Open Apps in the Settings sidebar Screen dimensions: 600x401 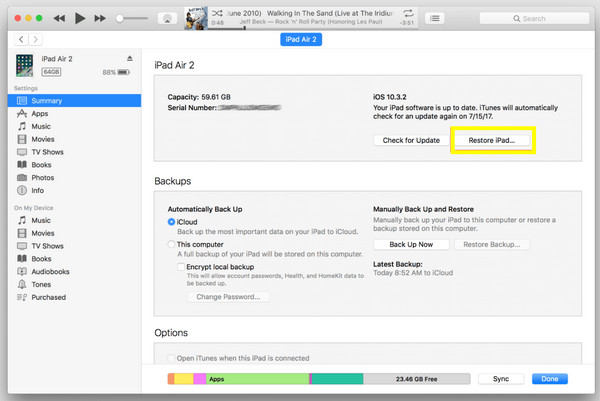(39, 114)
